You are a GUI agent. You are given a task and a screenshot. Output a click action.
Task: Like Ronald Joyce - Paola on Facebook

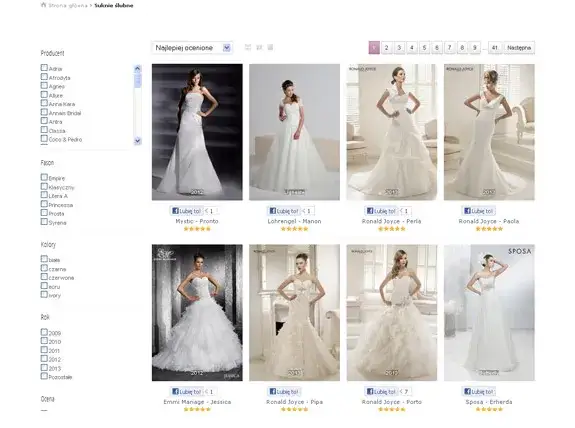(x=479, y=211)
